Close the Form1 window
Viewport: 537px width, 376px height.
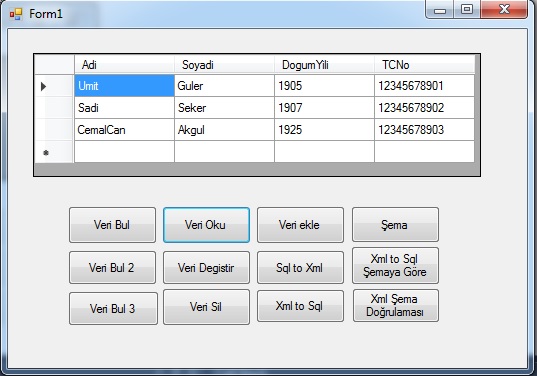click(x=504, y=9)
